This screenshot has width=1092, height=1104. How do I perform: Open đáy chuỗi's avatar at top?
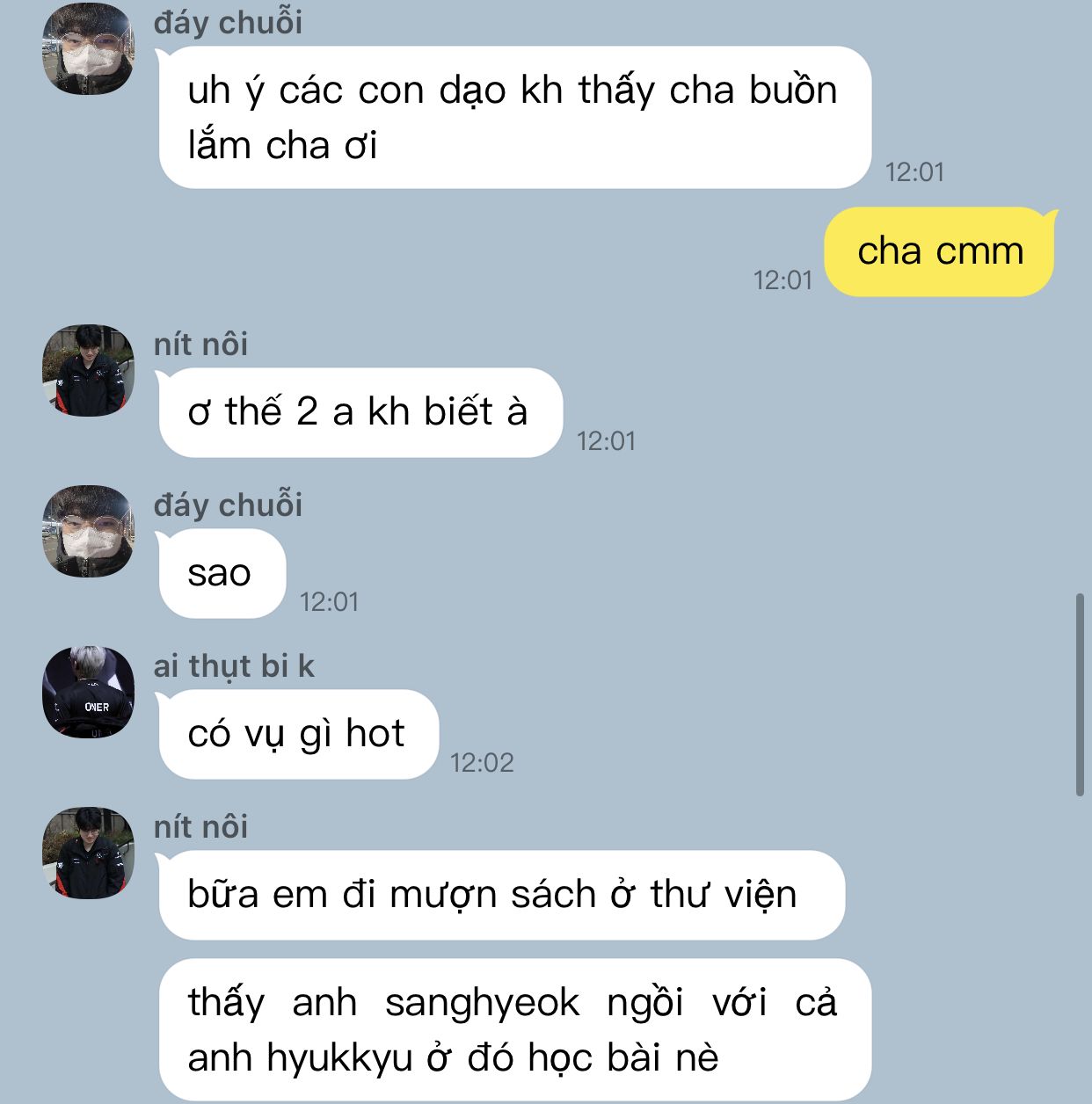pos(88,48)
